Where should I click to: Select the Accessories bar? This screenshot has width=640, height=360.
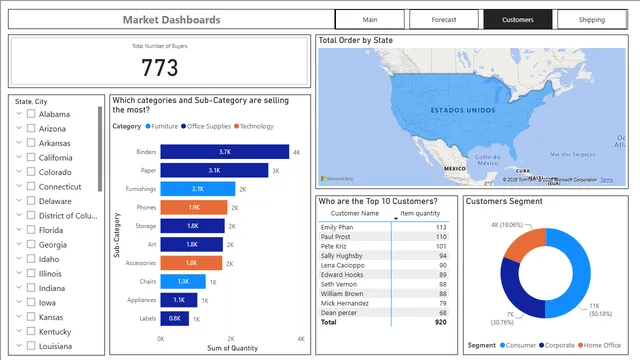click(191, 263)
